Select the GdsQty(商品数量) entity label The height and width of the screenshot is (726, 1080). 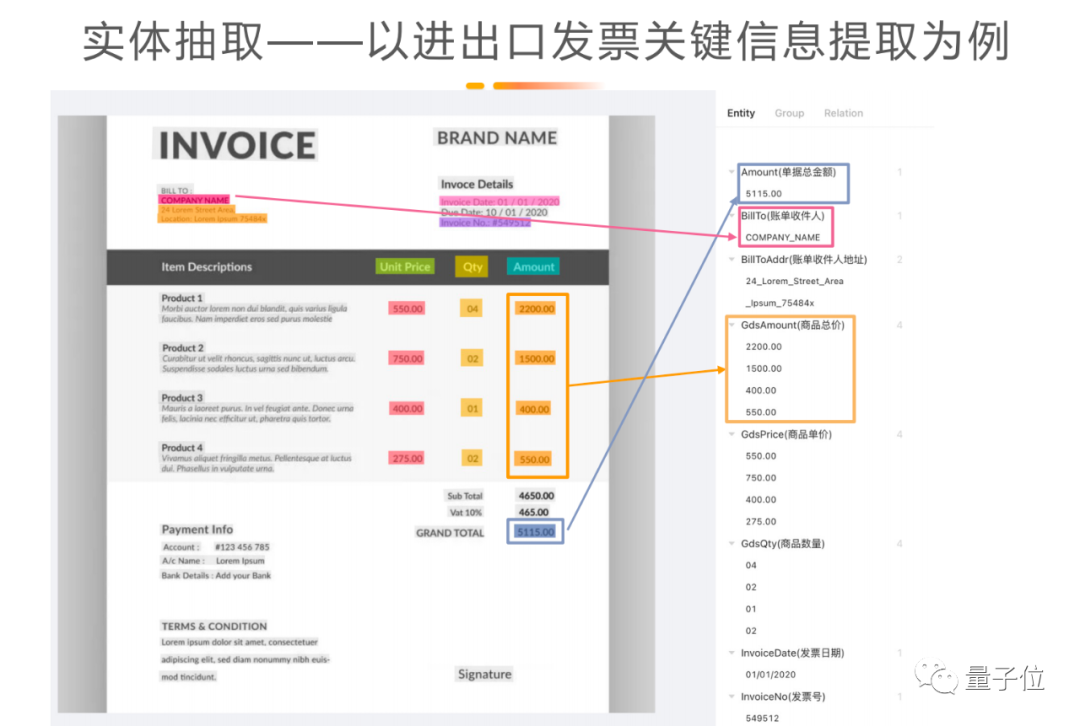tap(782, 543)
